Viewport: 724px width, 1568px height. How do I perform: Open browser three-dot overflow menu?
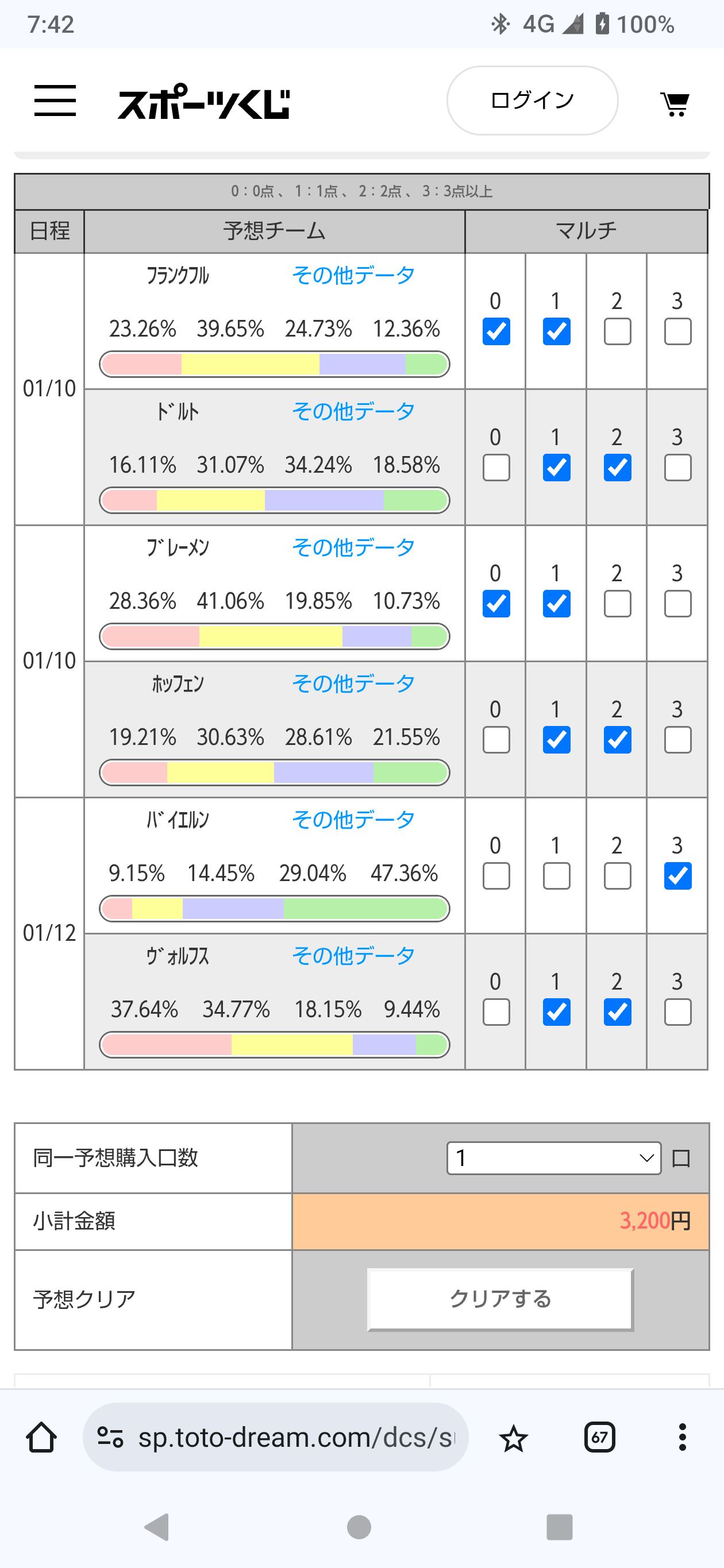[x=682, y=1438]
